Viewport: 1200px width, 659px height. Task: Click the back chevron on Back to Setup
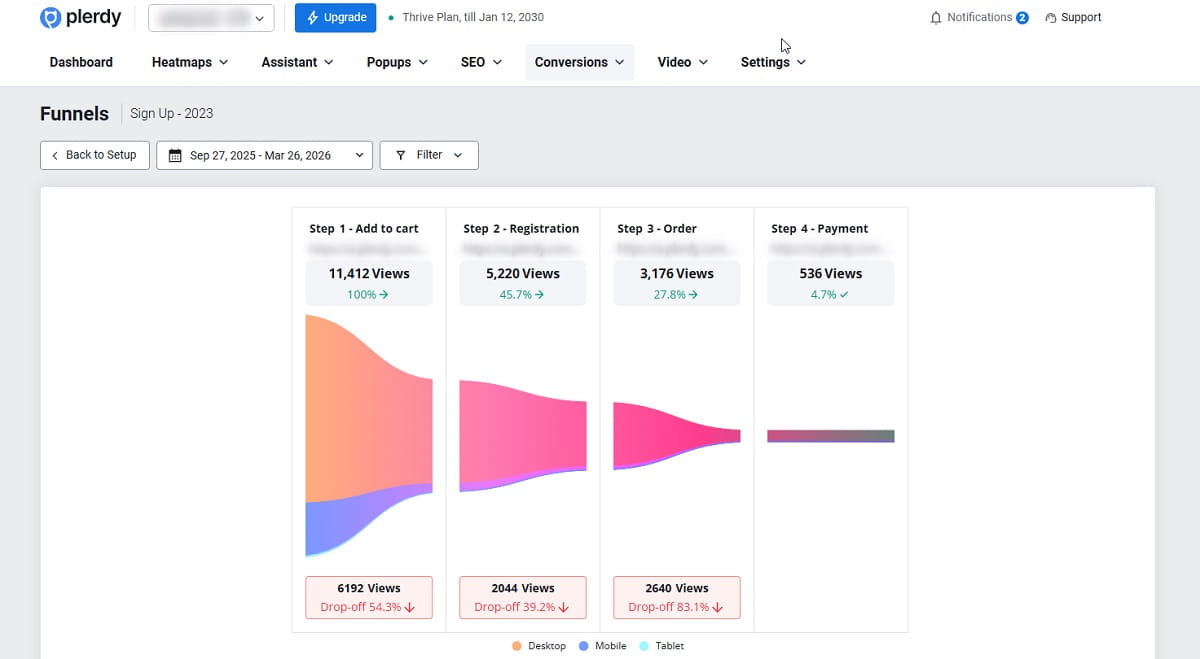tap(54, 155)
